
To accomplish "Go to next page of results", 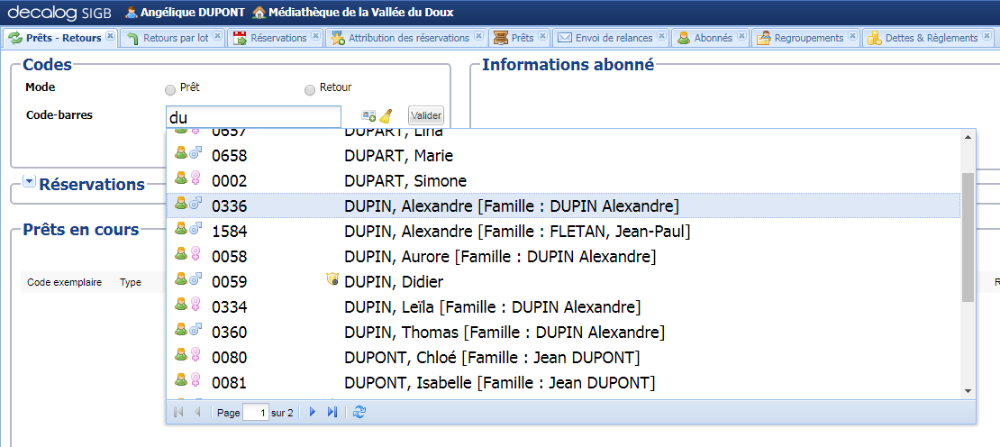I will [x=312, y=413].
